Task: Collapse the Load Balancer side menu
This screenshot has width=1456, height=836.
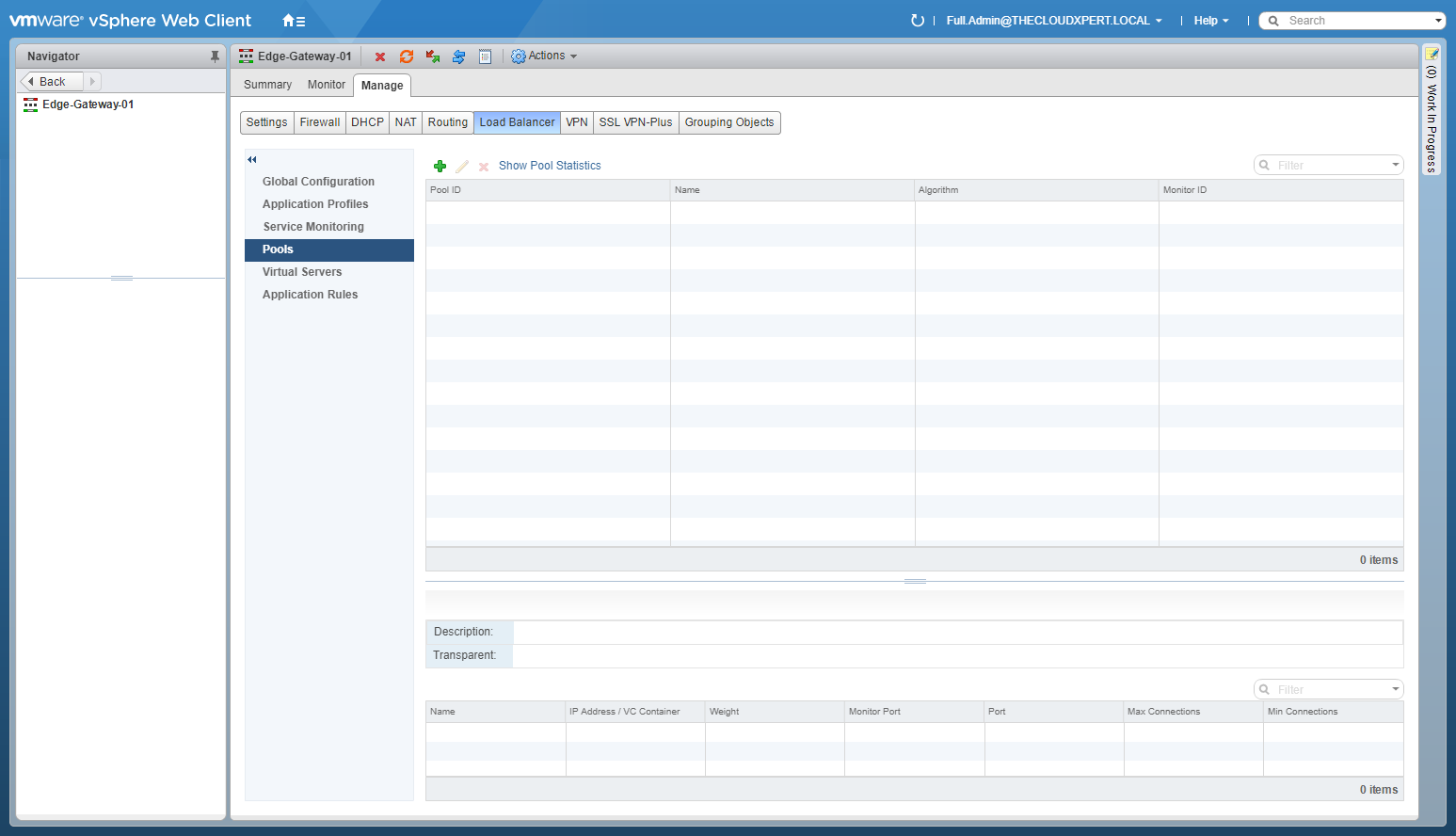Action: point(252,159)
